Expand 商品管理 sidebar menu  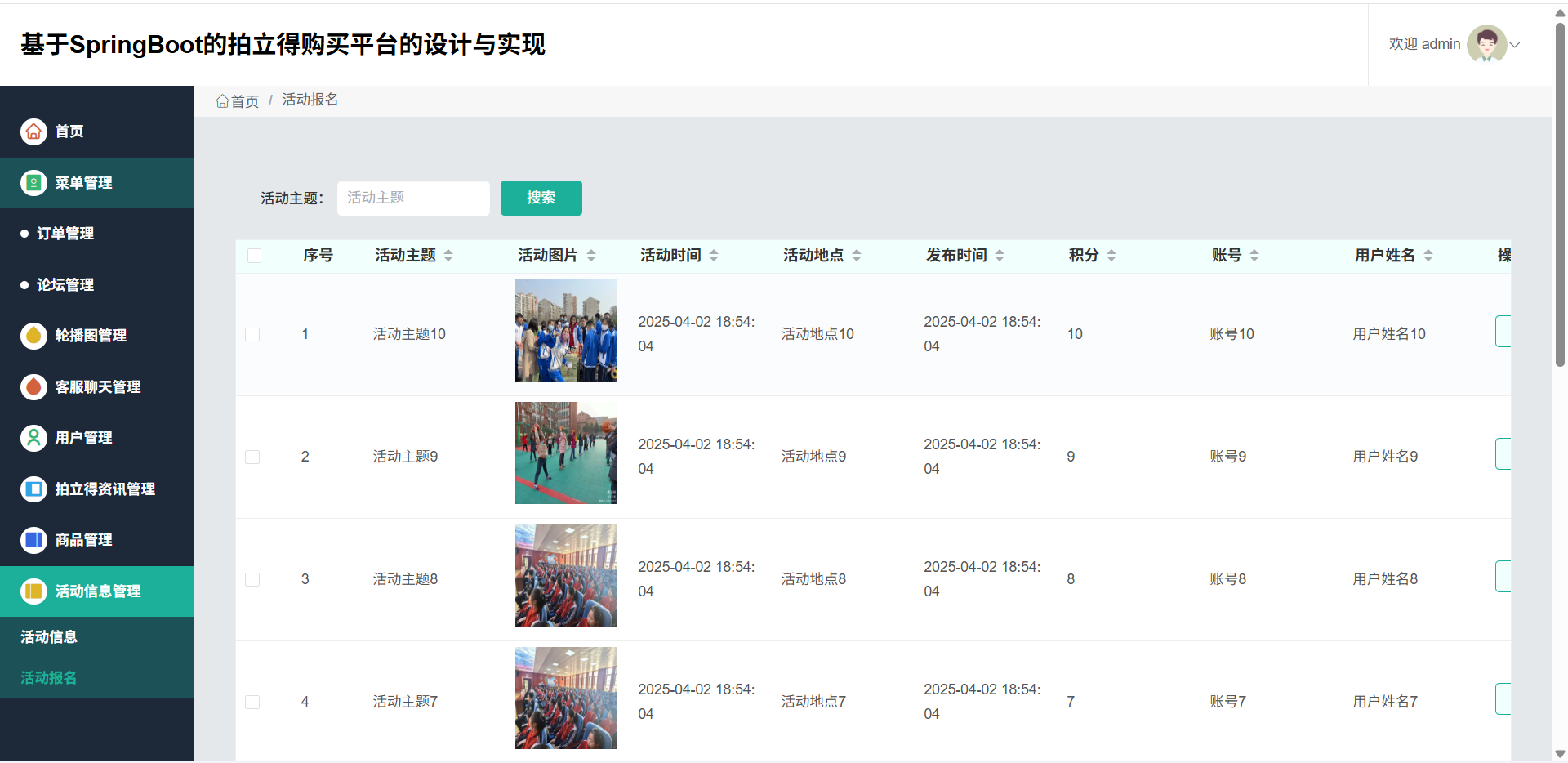tap(97, 540)
